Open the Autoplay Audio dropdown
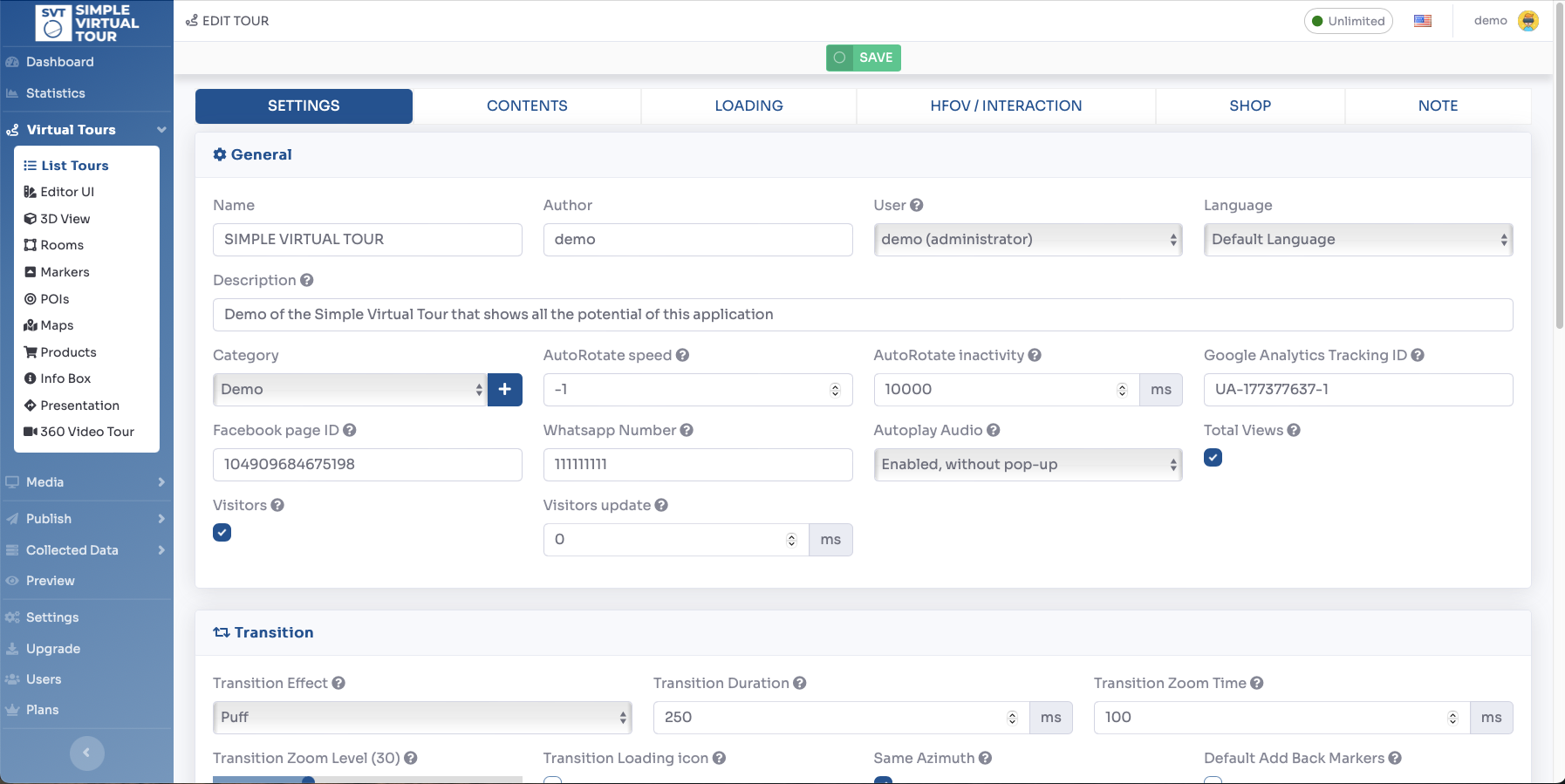 (x=1028, y=465)
